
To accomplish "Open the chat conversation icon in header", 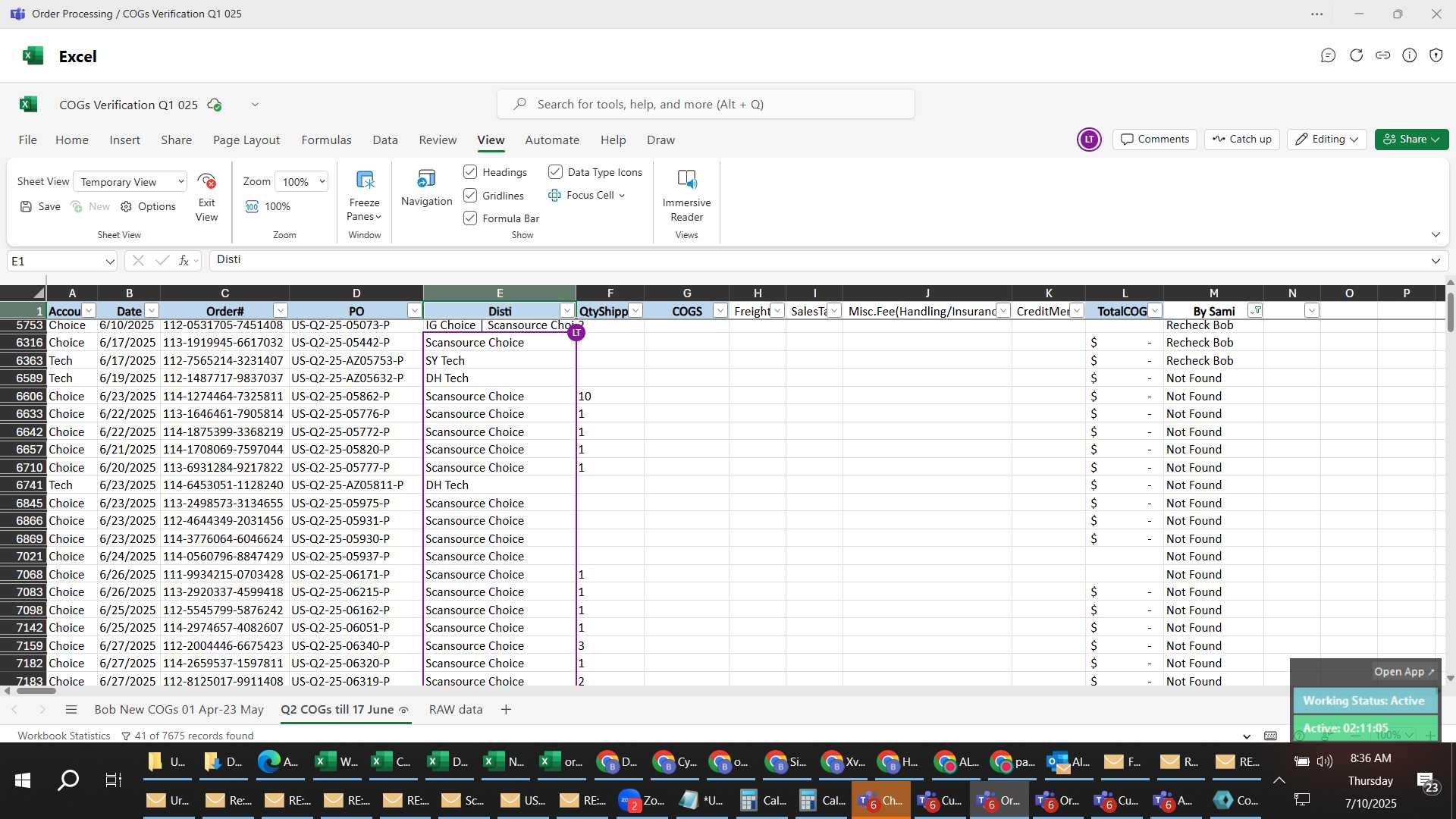I will (1328, 55).
